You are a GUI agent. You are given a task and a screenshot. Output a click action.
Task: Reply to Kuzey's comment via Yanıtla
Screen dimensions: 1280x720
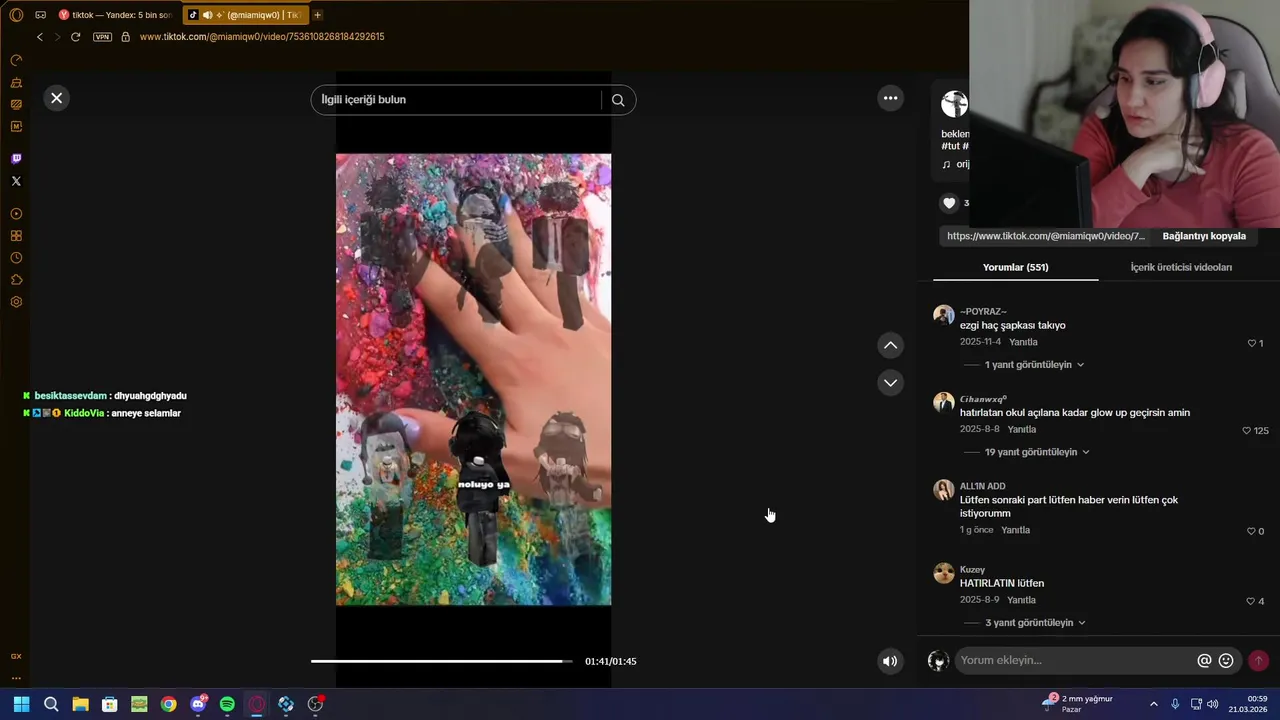coord(1021,600)
